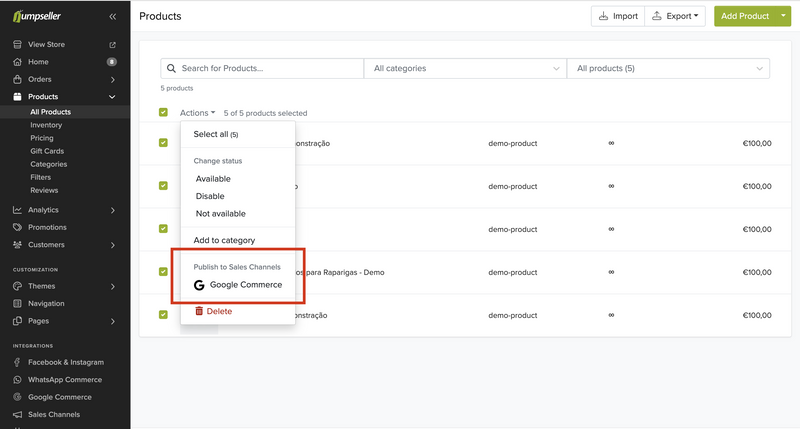Collapse the sidebar with the double chevron icon
This screenshot has width=800, height=429.
click(x=112, y=17)
